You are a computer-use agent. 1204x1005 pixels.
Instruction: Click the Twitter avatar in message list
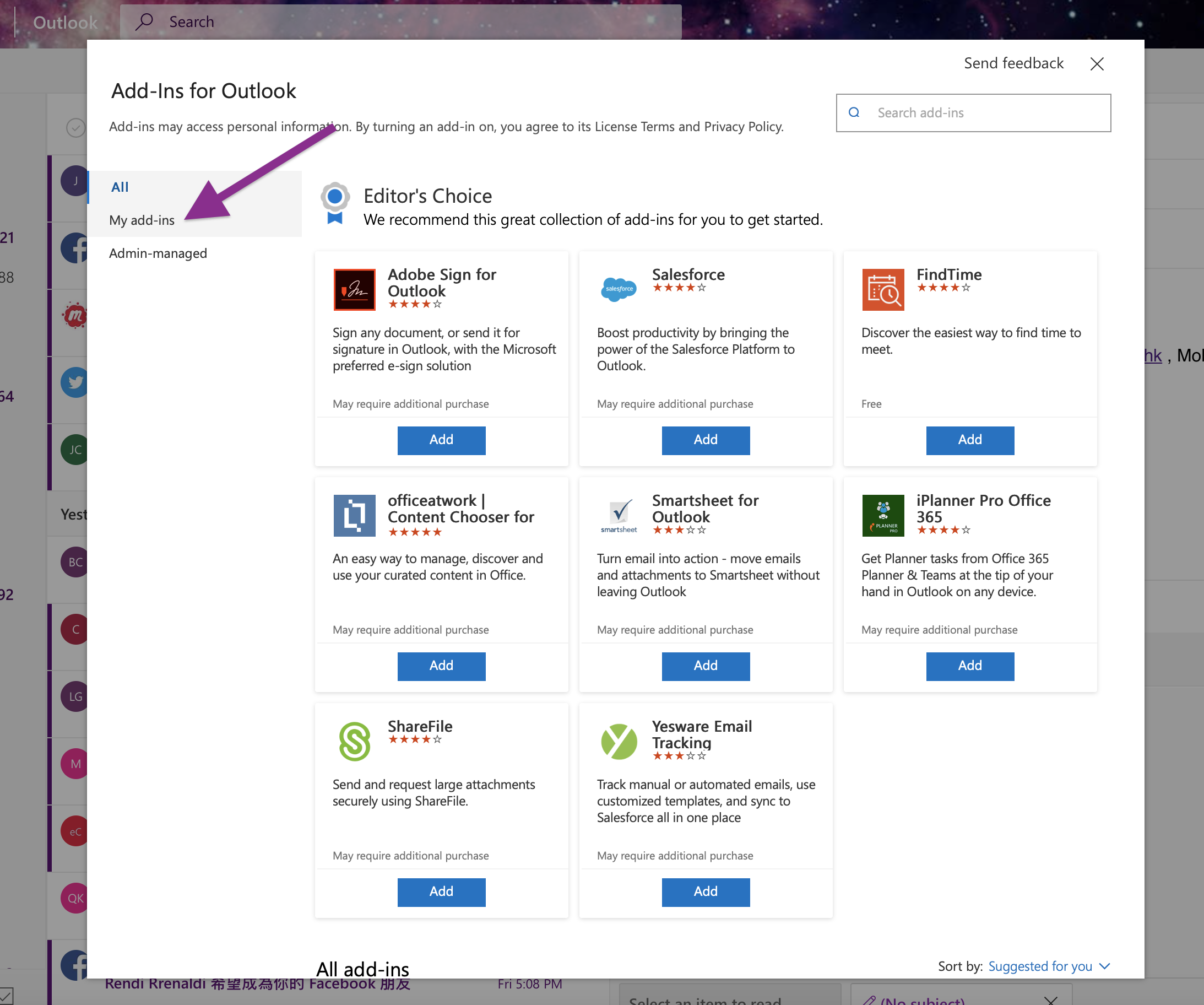coord(74,382)
